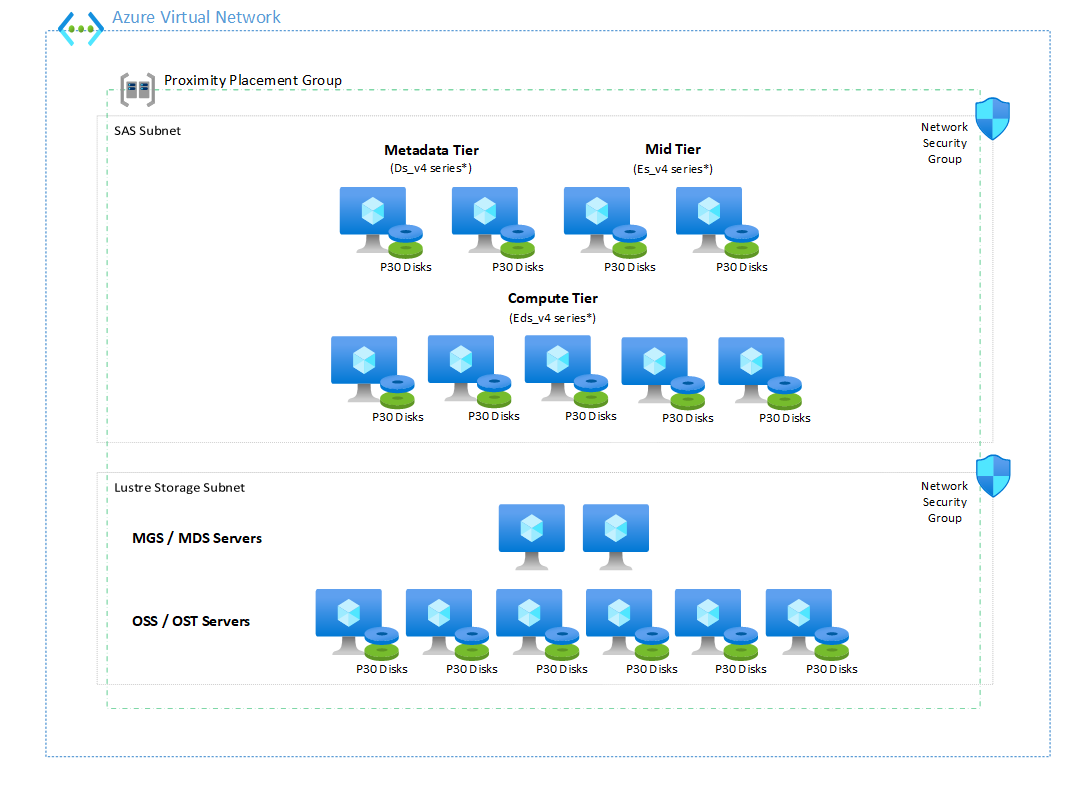Click the 'OSS / OST Servers' label

click(191, 622)
